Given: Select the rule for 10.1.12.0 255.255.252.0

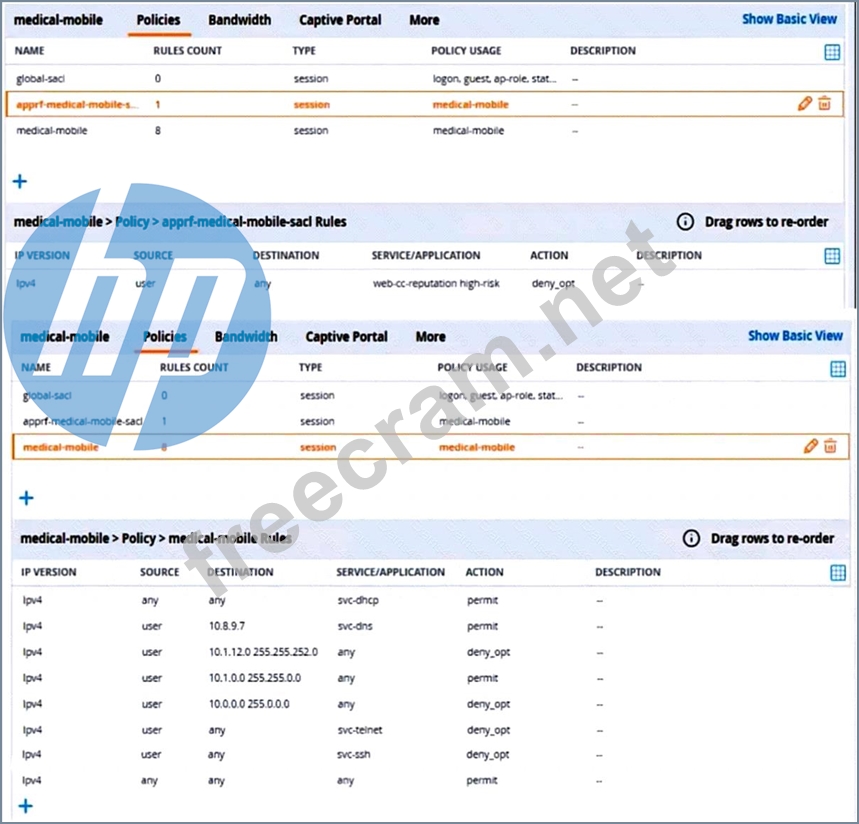Looking at the screenshot, I should pyautogui.click(x=431, y=652).
